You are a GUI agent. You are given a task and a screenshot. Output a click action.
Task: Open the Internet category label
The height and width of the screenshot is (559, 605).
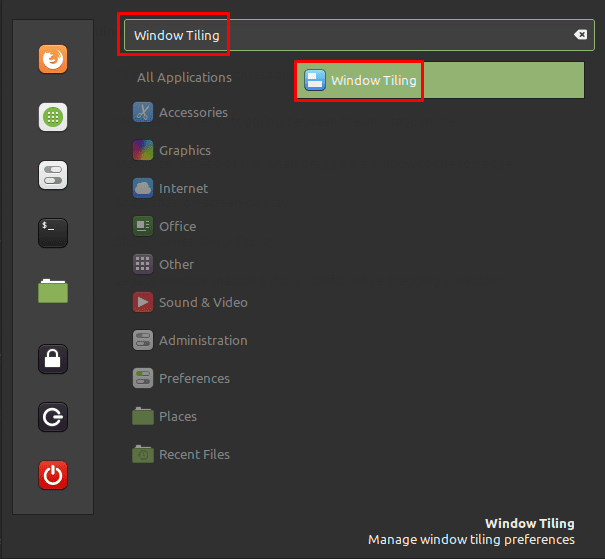183,189
